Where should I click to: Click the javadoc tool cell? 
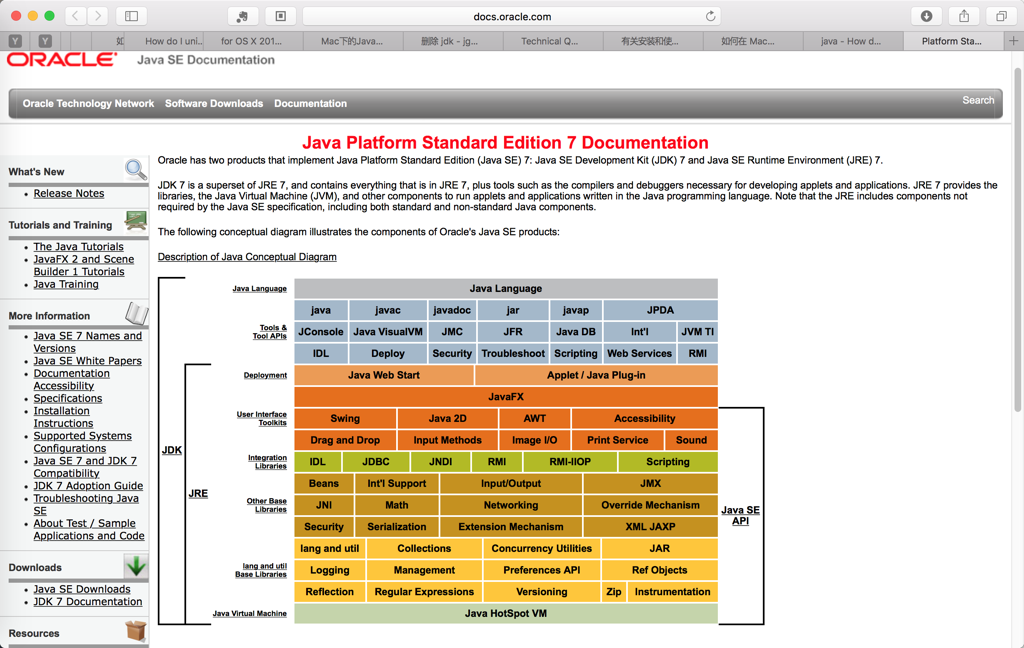[452, 310]
